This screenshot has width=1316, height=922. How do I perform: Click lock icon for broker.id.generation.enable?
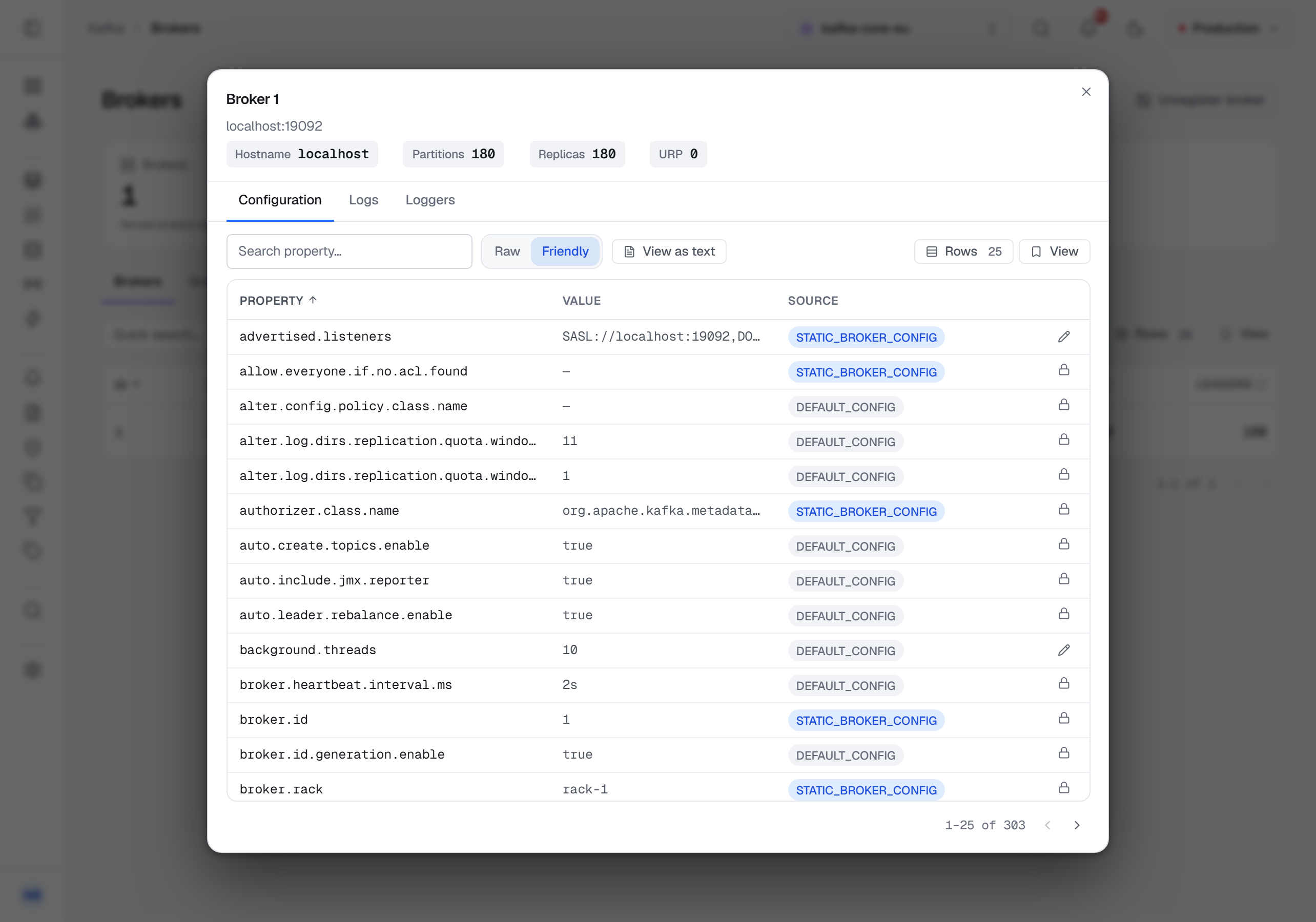pyautogui.click(x=1063, y=753)
